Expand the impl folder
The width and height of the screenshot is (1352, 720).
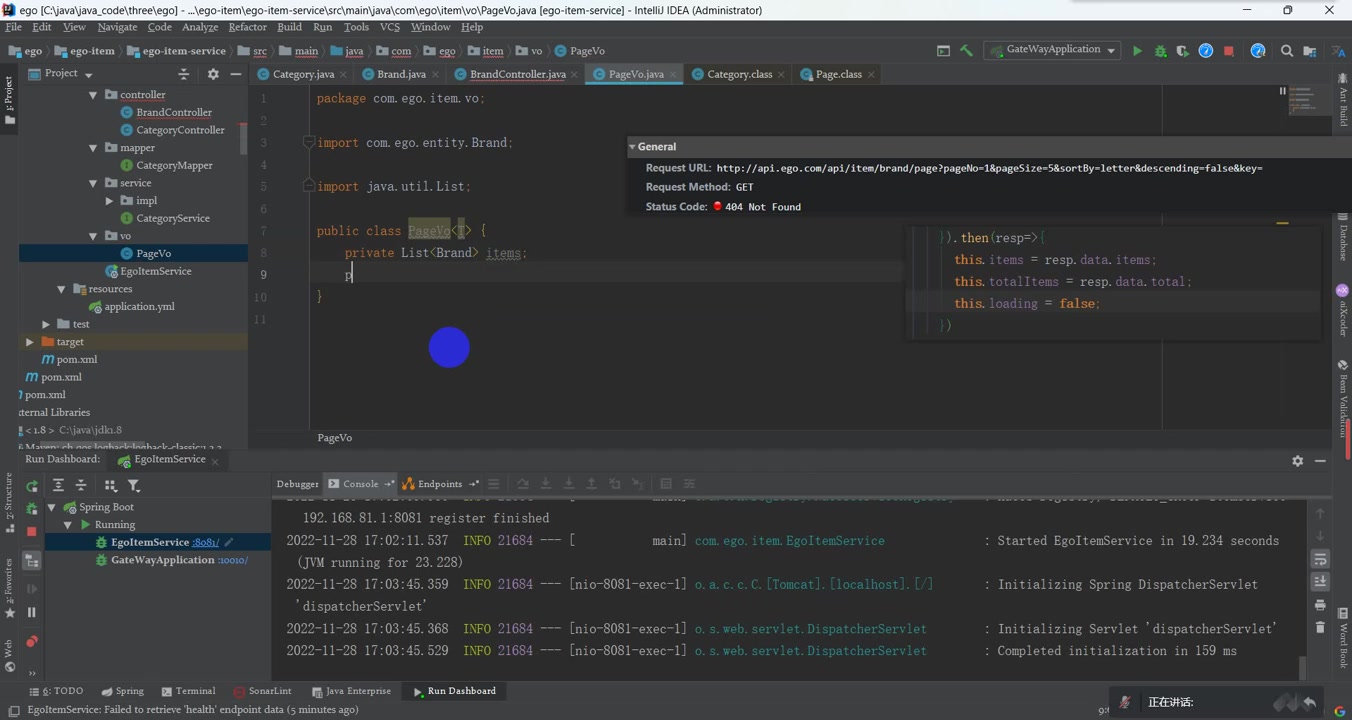[109, 201]
